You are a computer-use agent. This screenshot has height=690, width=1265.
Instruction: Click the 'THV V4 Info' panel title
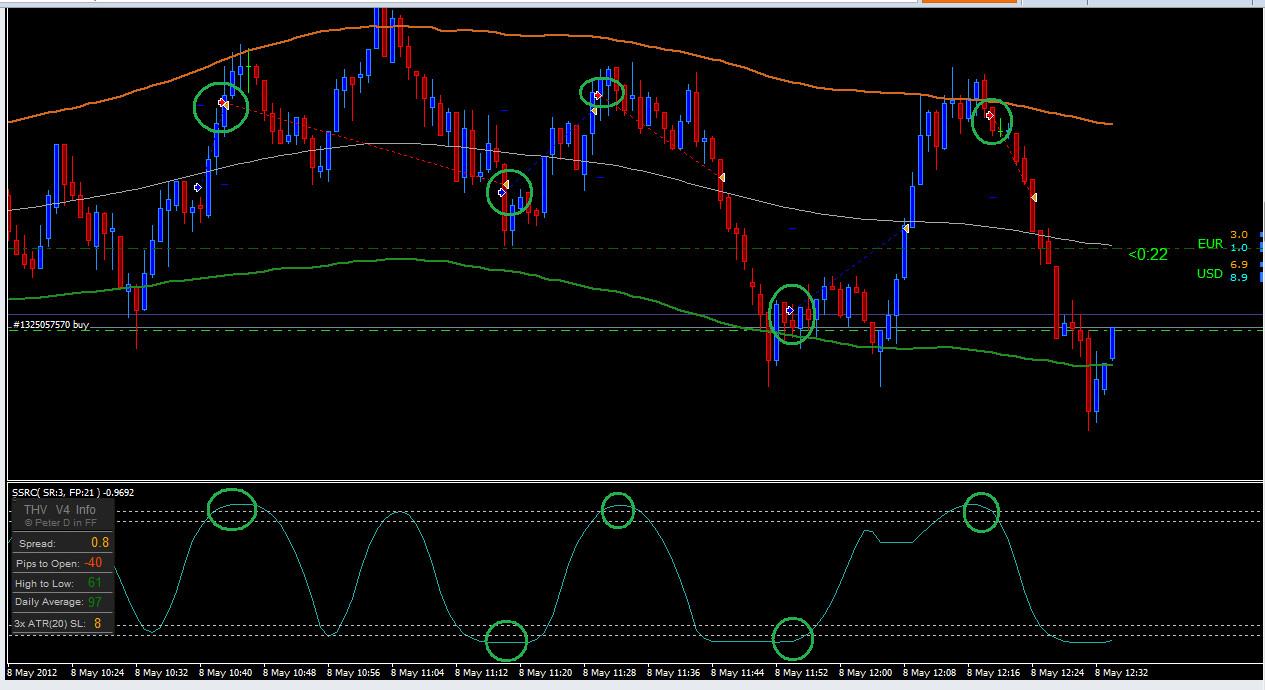click(60, 510)
